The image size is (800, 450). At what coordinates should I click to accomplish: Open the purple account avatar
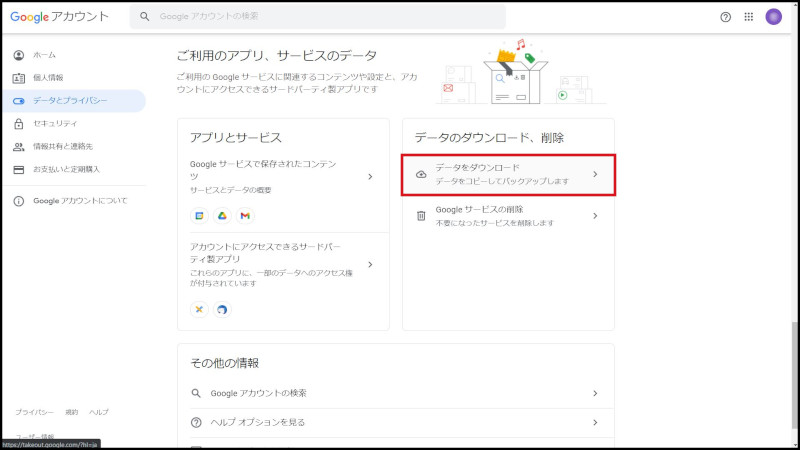(x=774, y=17)
